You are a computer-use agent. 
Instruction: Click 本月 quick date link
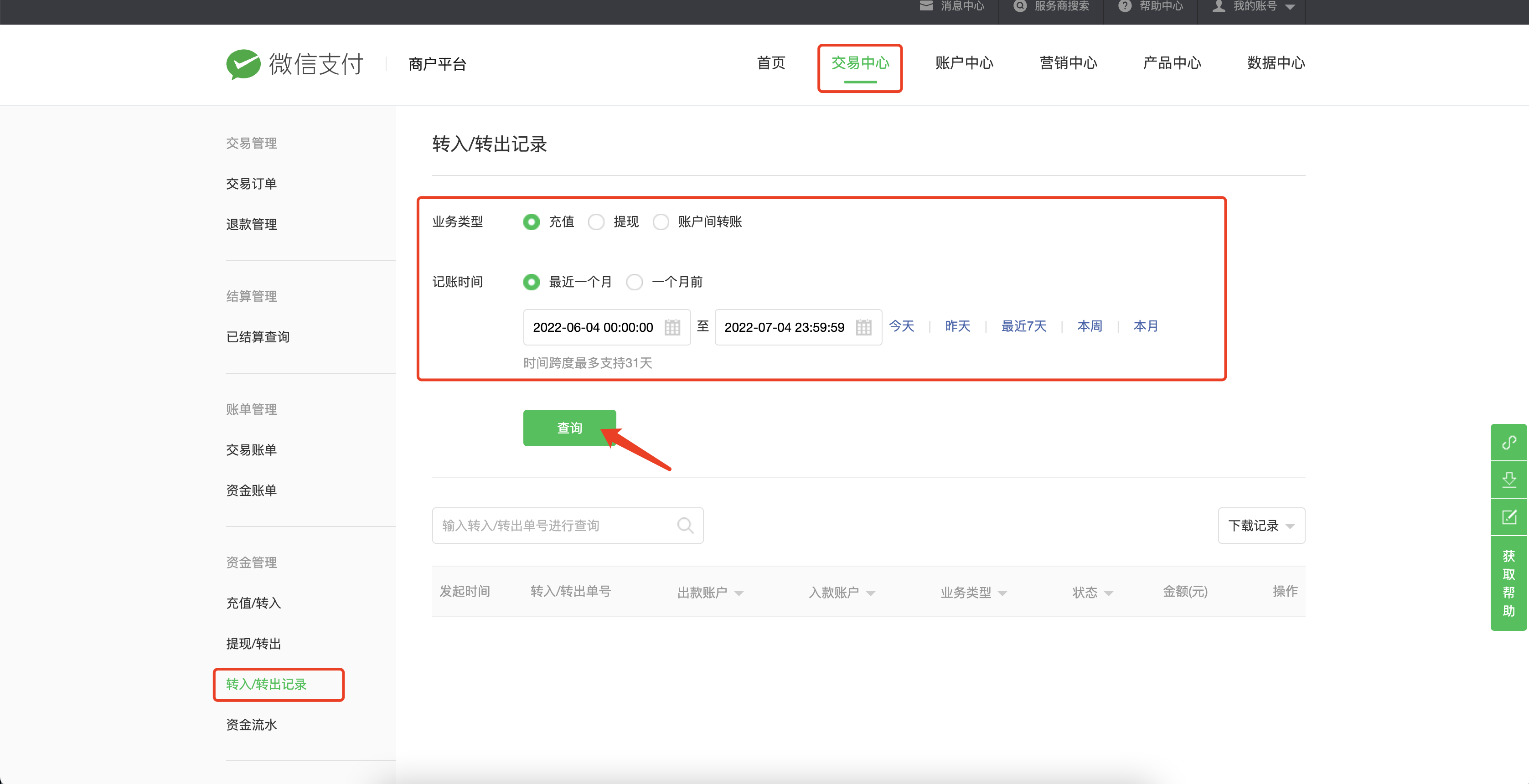1146,326
